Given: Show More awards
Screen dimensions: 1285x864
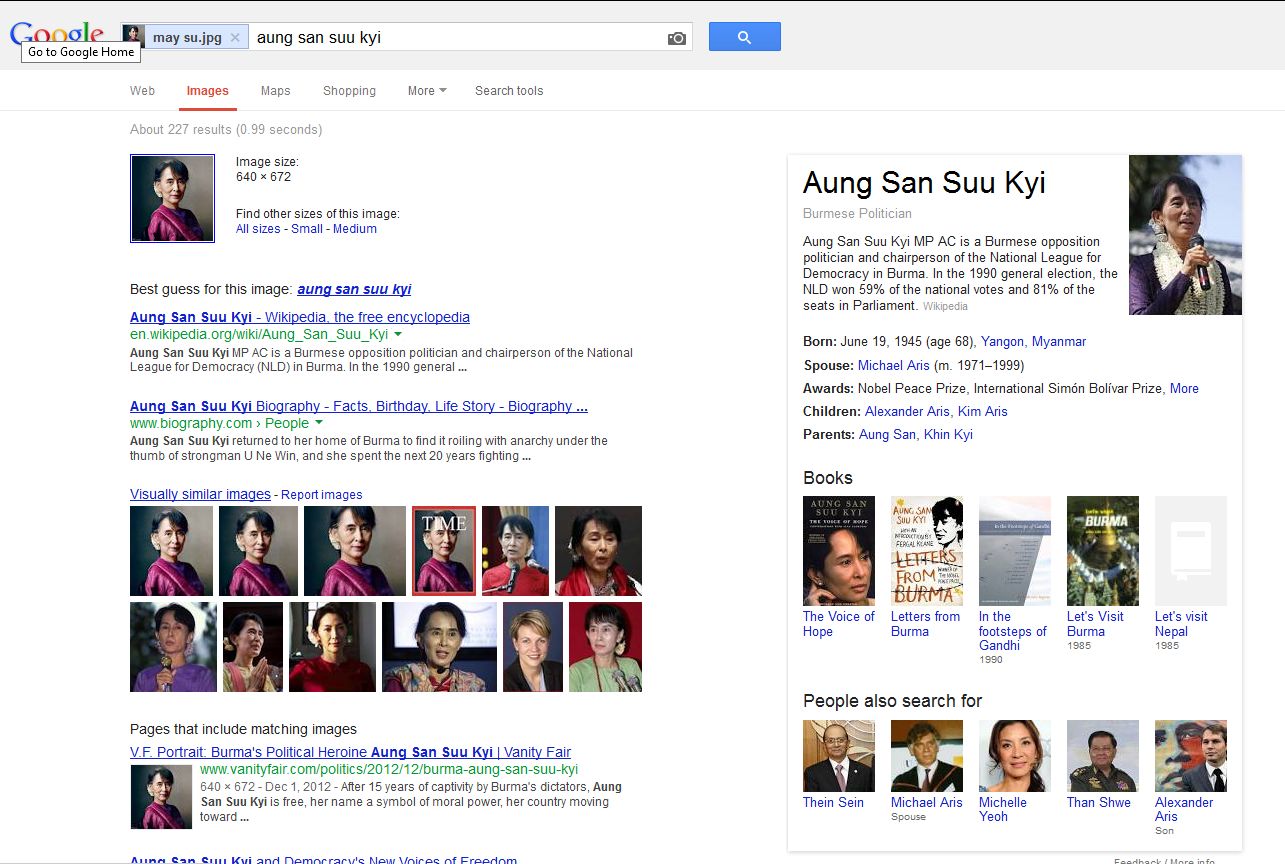Looking at the screenshot, I should coord(1184,389).
